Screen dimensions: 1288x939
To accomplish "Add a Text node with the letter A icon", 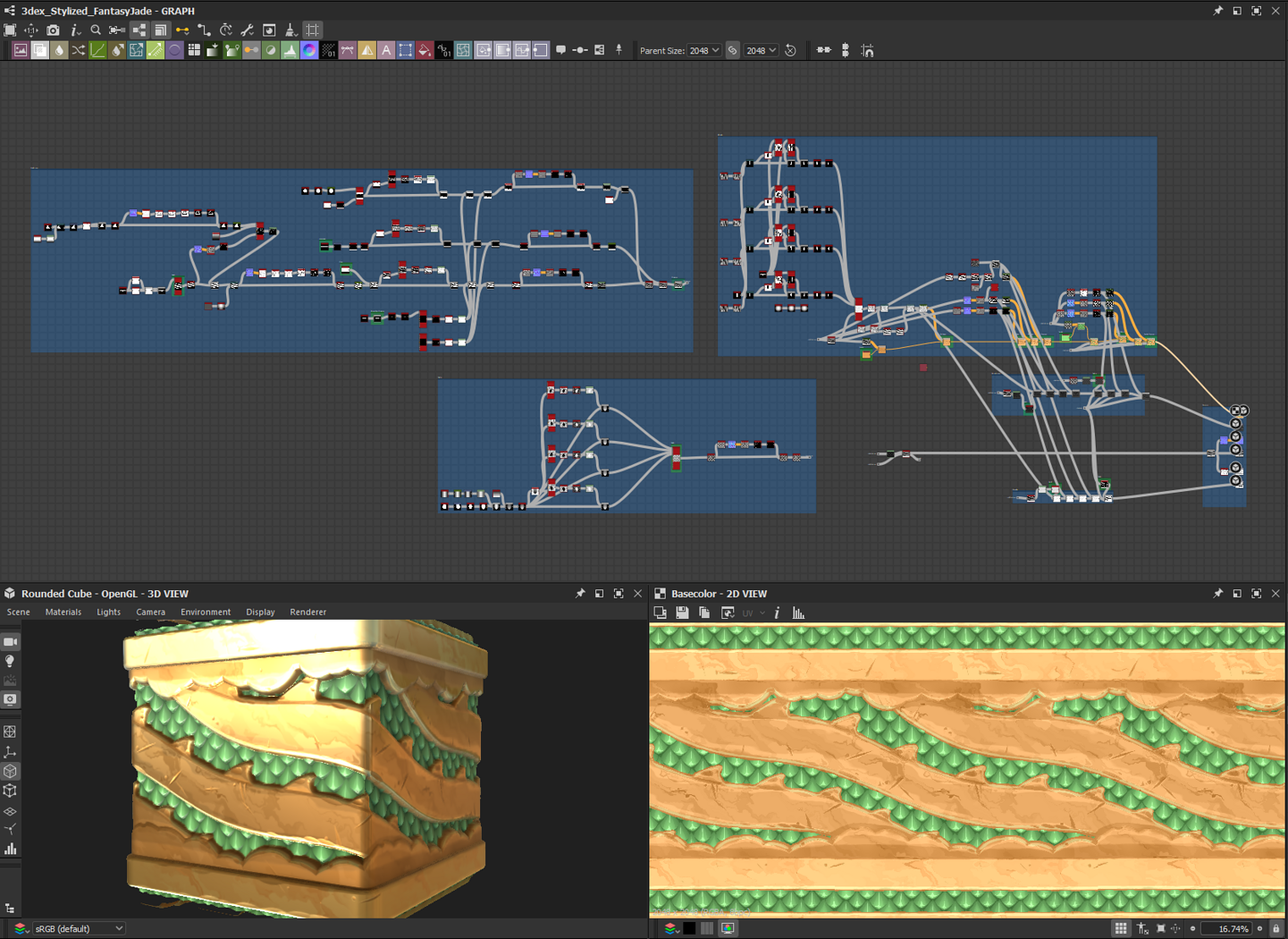I will [x=386, y=51].
